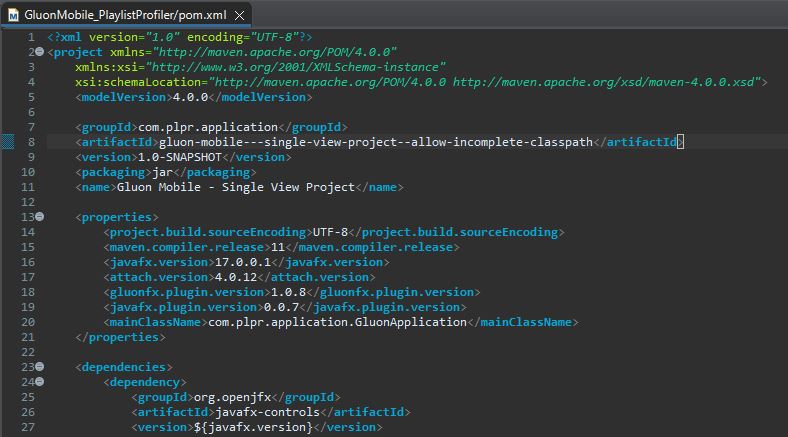Click the opening properties tag on line 13

(x=117, y=217)
